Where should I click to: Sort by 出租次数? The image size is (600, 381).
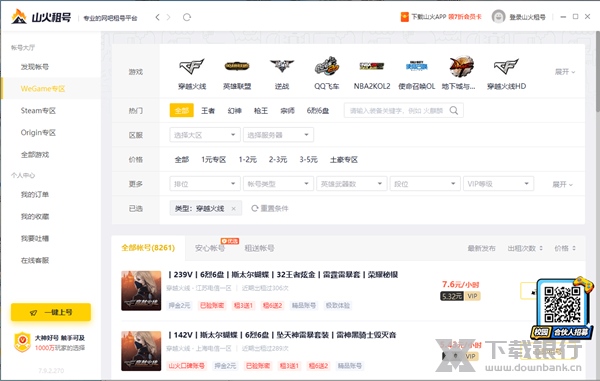[525, 248]
